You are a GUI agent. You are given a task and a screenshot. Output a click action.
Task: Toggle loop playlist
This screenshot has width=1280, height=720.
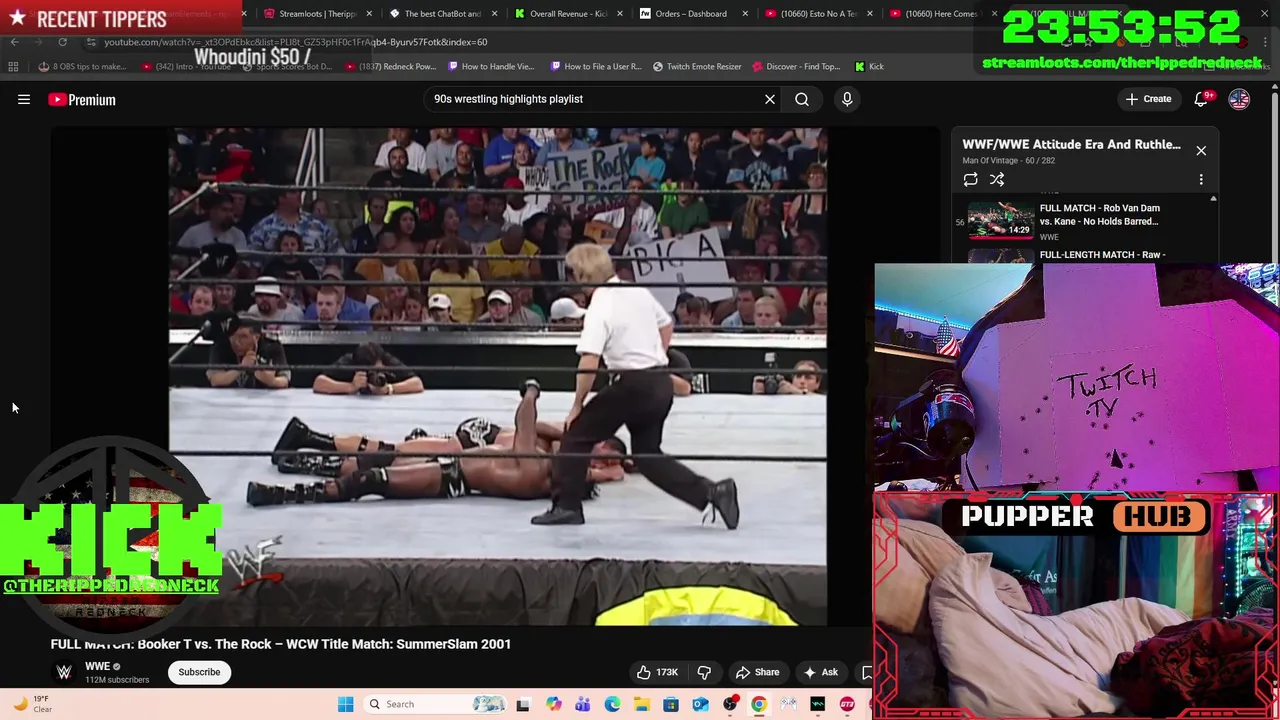click(x=970, y=180)
